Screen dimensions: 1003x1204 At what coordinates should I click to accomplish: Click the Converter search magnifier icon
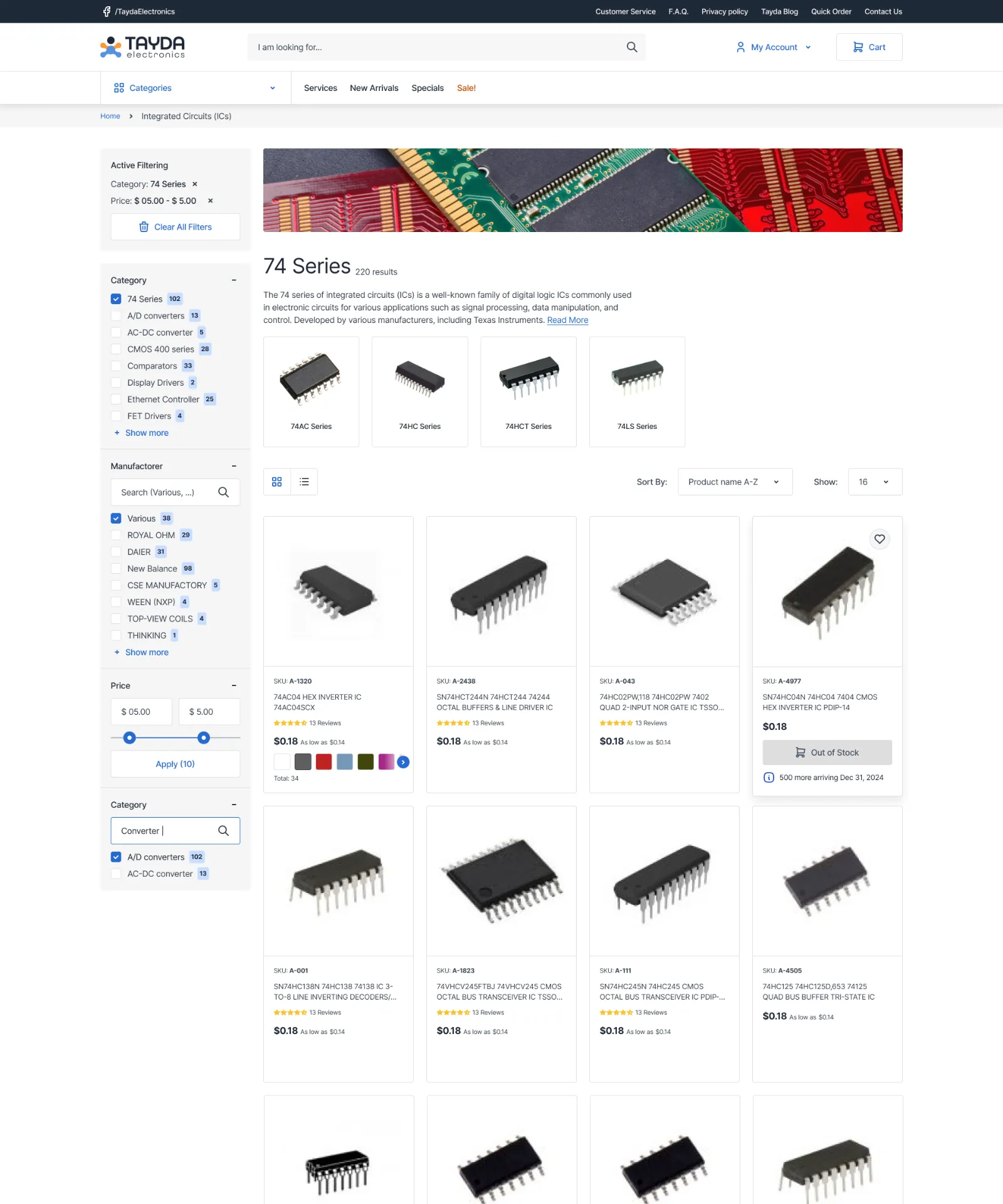(223, 831)
